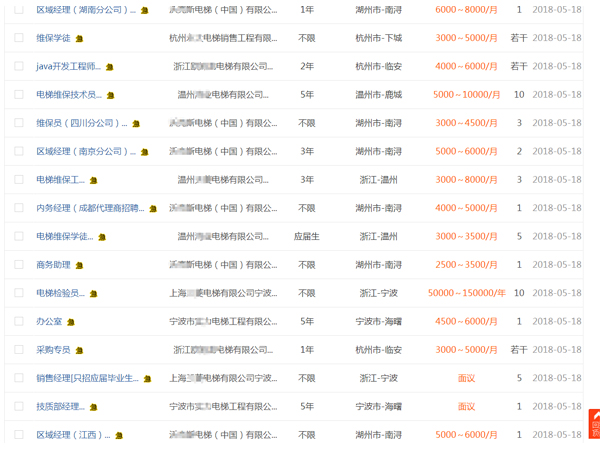Screen dimensions: 600x450
Task: Enable the checkbox for 办公室 listing
Action: click(x=18, y=322)
